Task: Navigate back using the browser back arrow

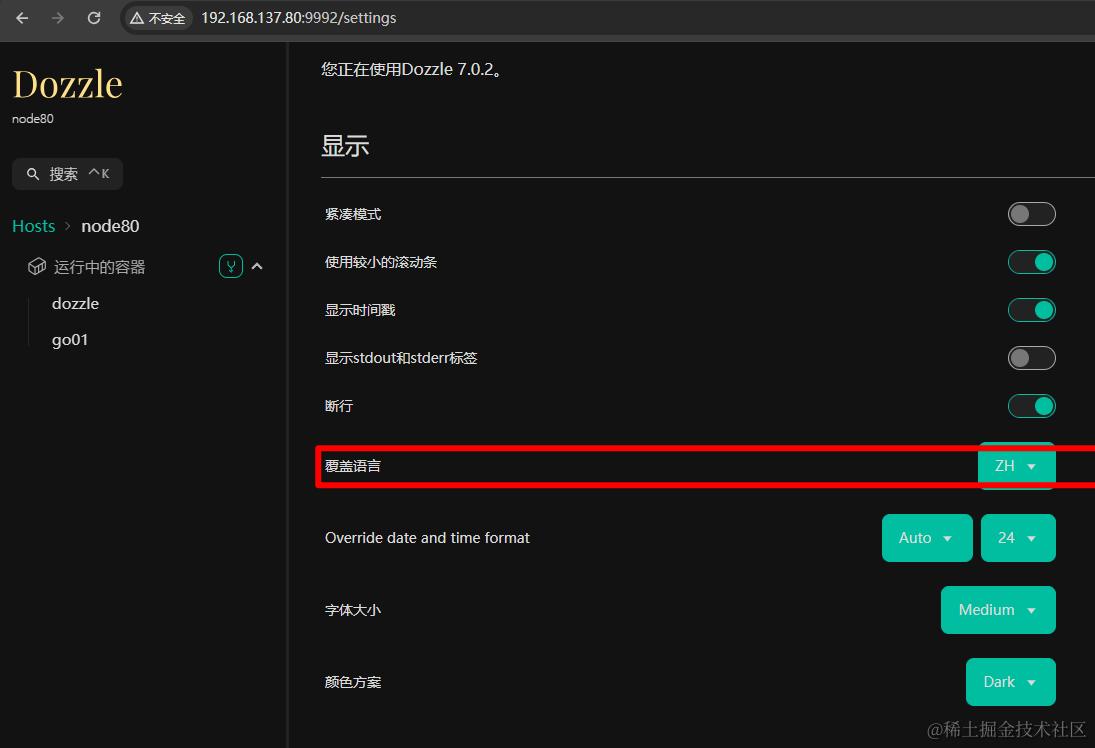Action: coord(21,17)
